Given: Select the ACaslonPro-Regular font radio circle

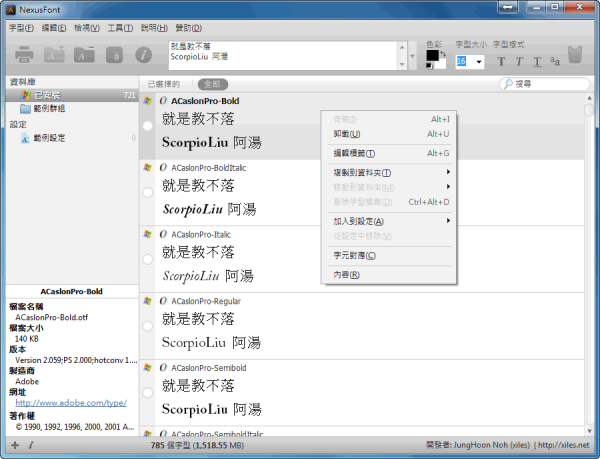Looking at the screenshot, I should click(x=147, y=326).
